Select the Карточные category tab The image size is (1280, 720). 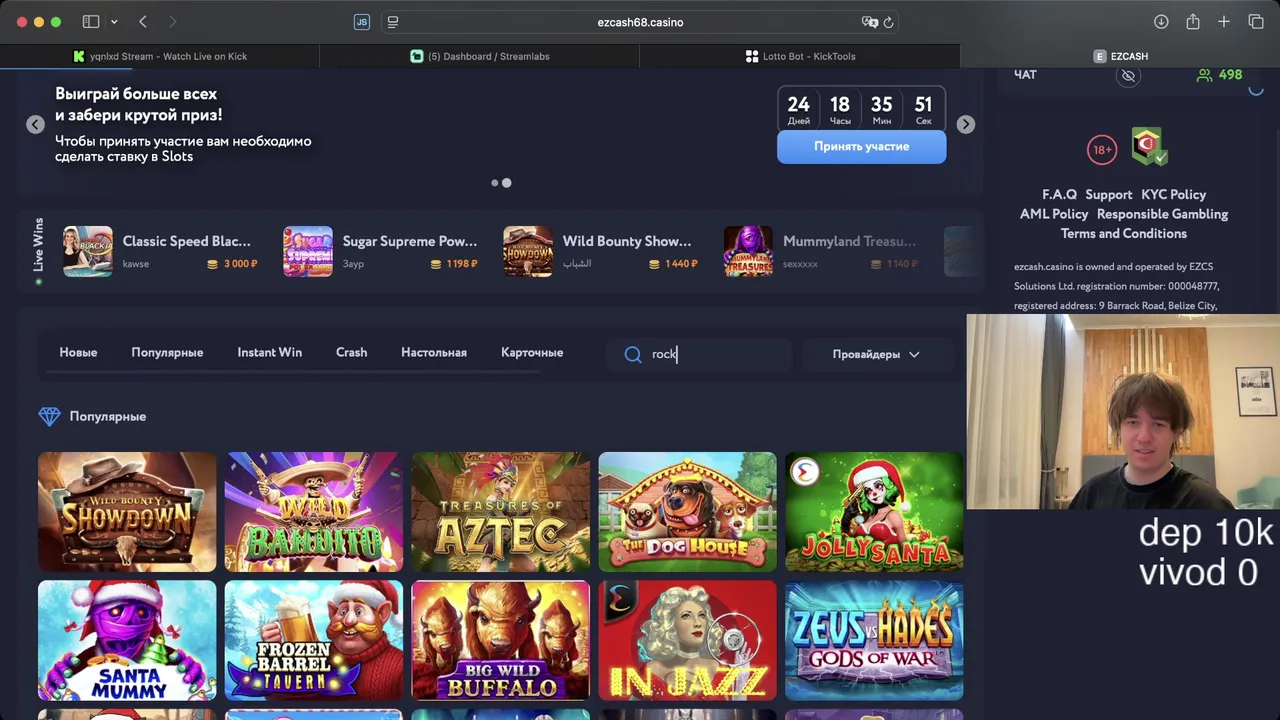(532, 352)
